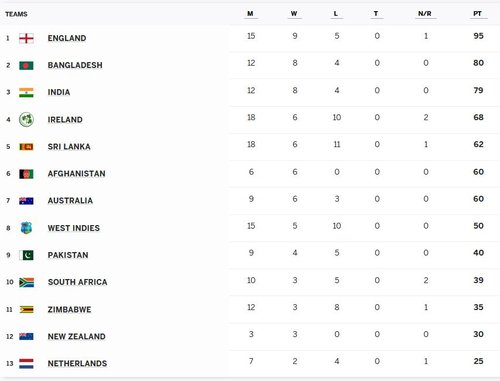
Task: Click the Pakistan flag icon
Action: point(26,255)
